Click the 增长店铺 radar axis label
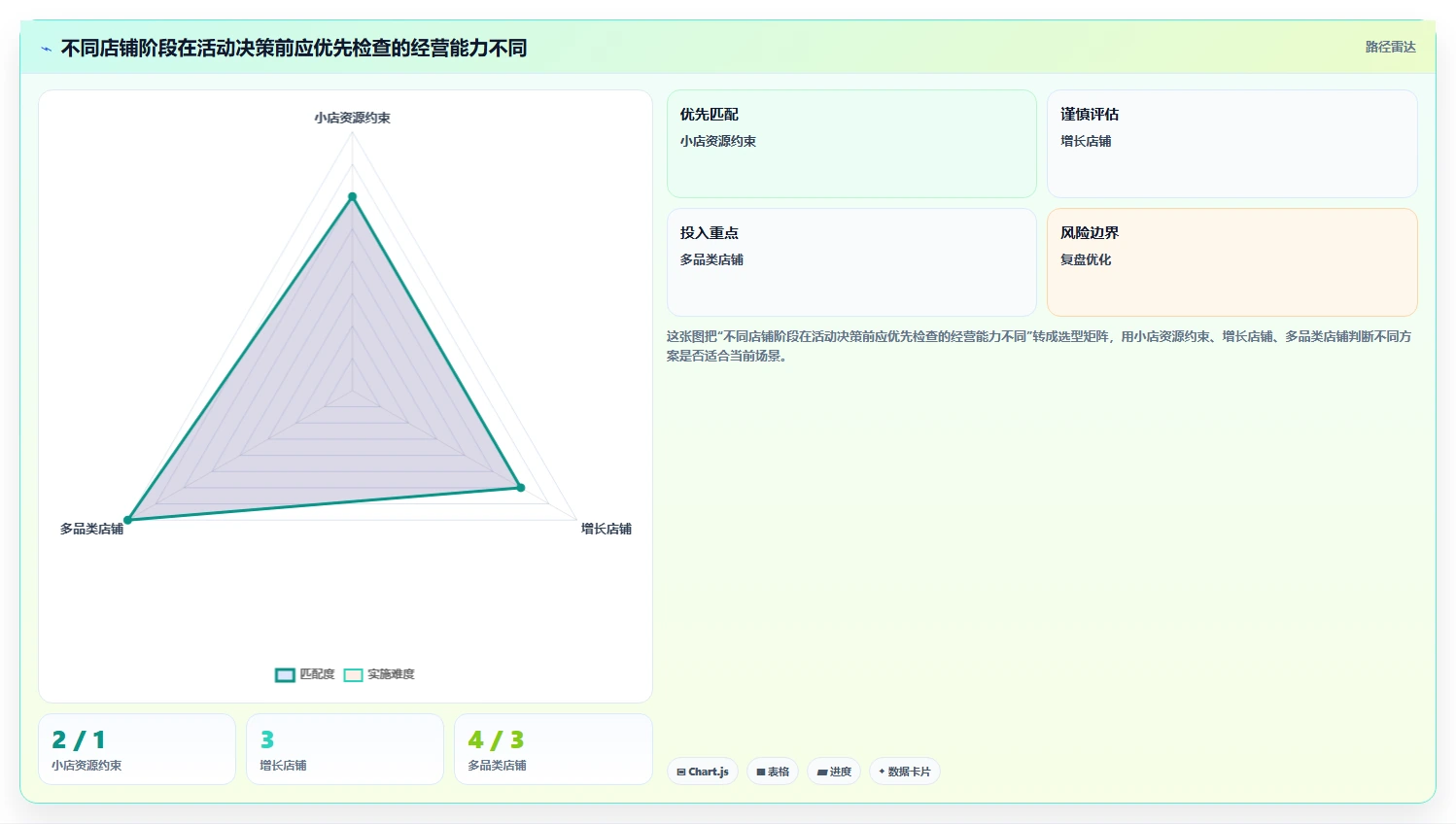This screenshot has height=824, width=1456. [607, 529]
